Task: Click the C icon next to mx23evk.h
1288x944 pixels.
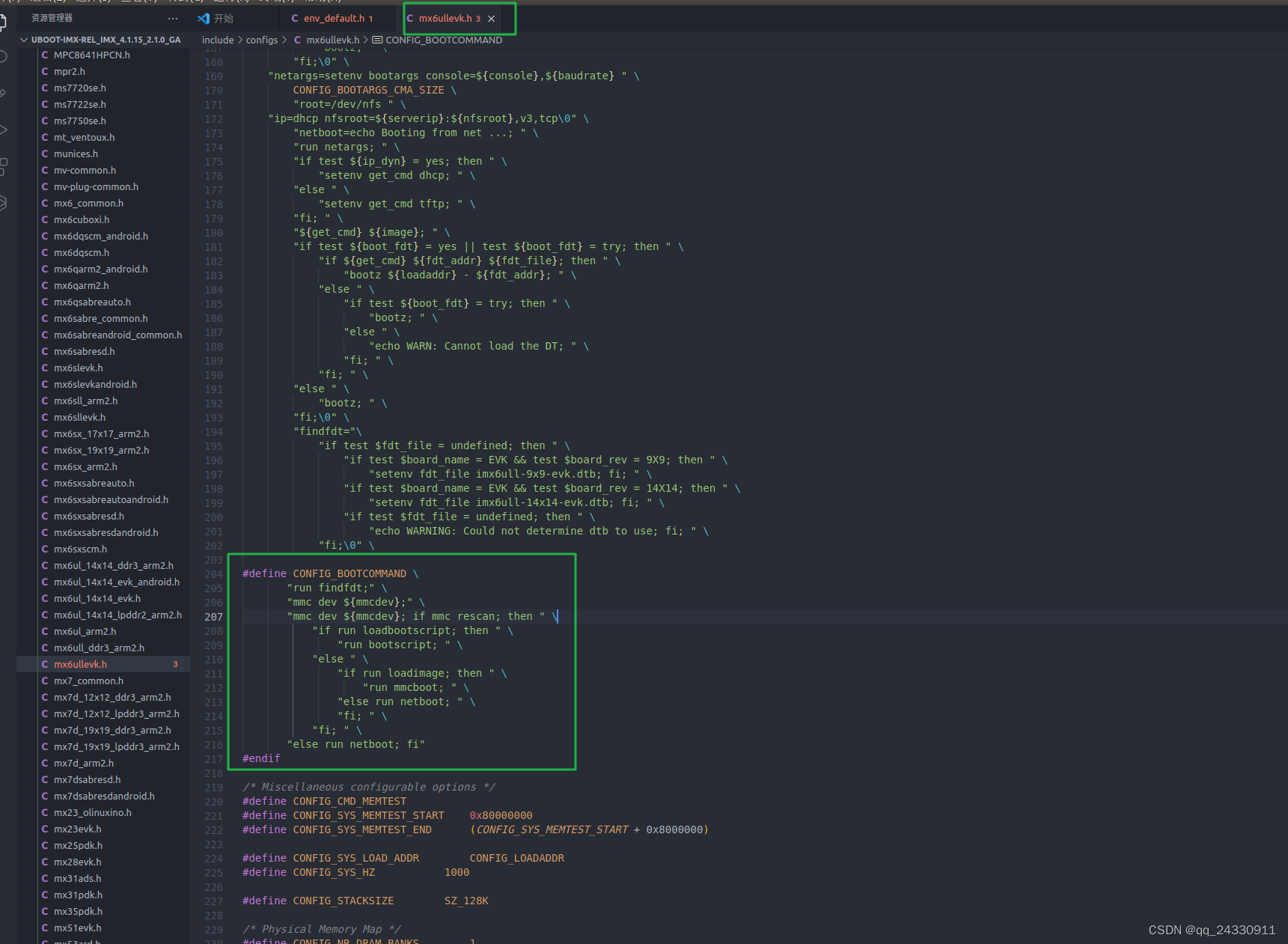Action: point(46,829)
